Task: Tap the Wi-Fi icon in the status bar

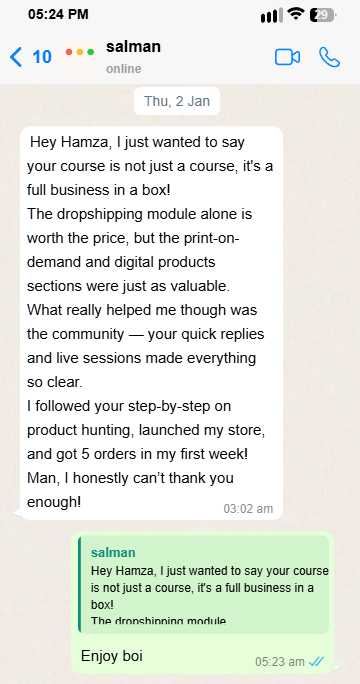Action: 296,14
